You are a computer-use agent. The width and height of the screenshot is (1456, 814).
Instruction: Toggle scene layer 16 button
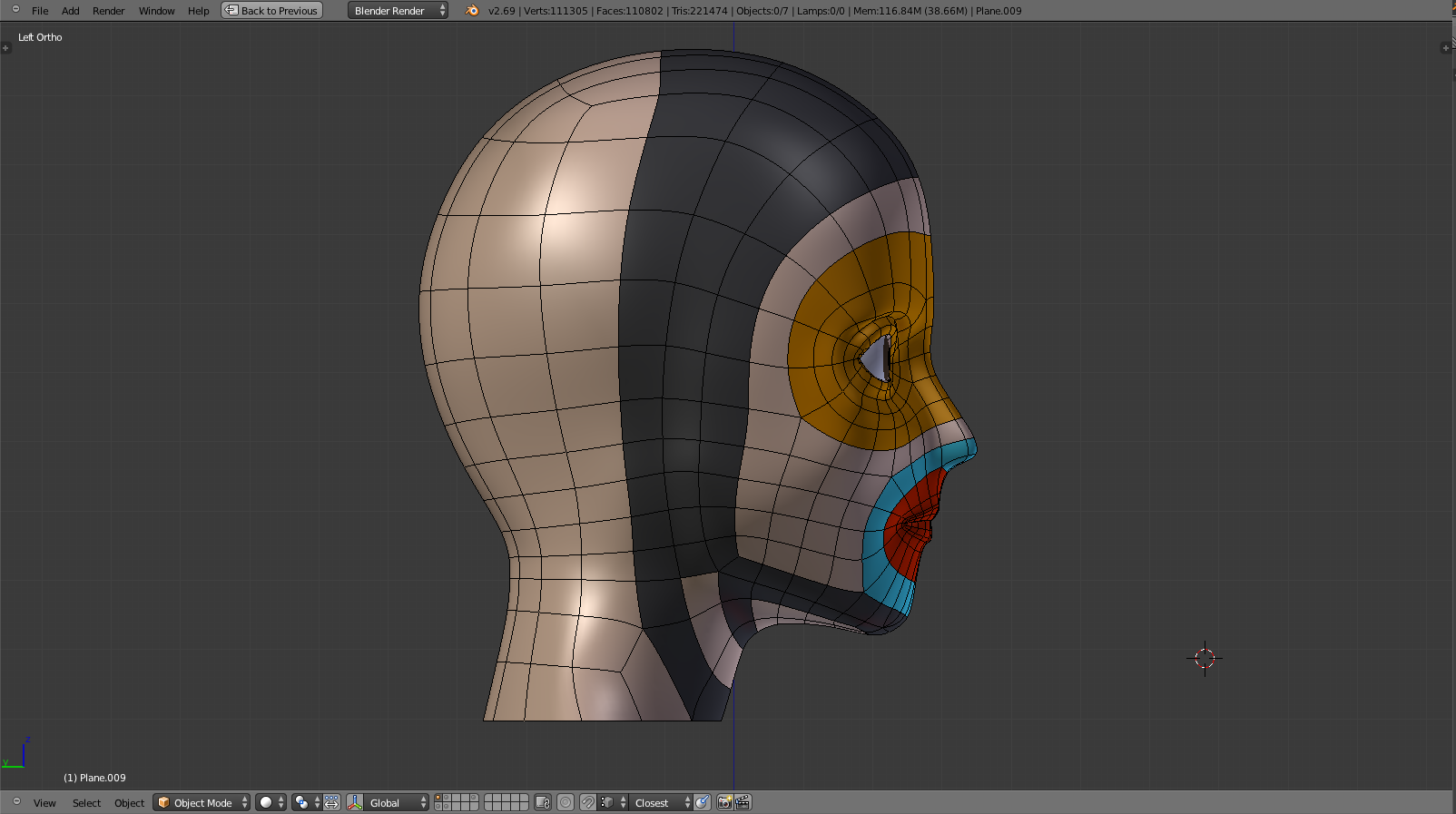(489, 807)
